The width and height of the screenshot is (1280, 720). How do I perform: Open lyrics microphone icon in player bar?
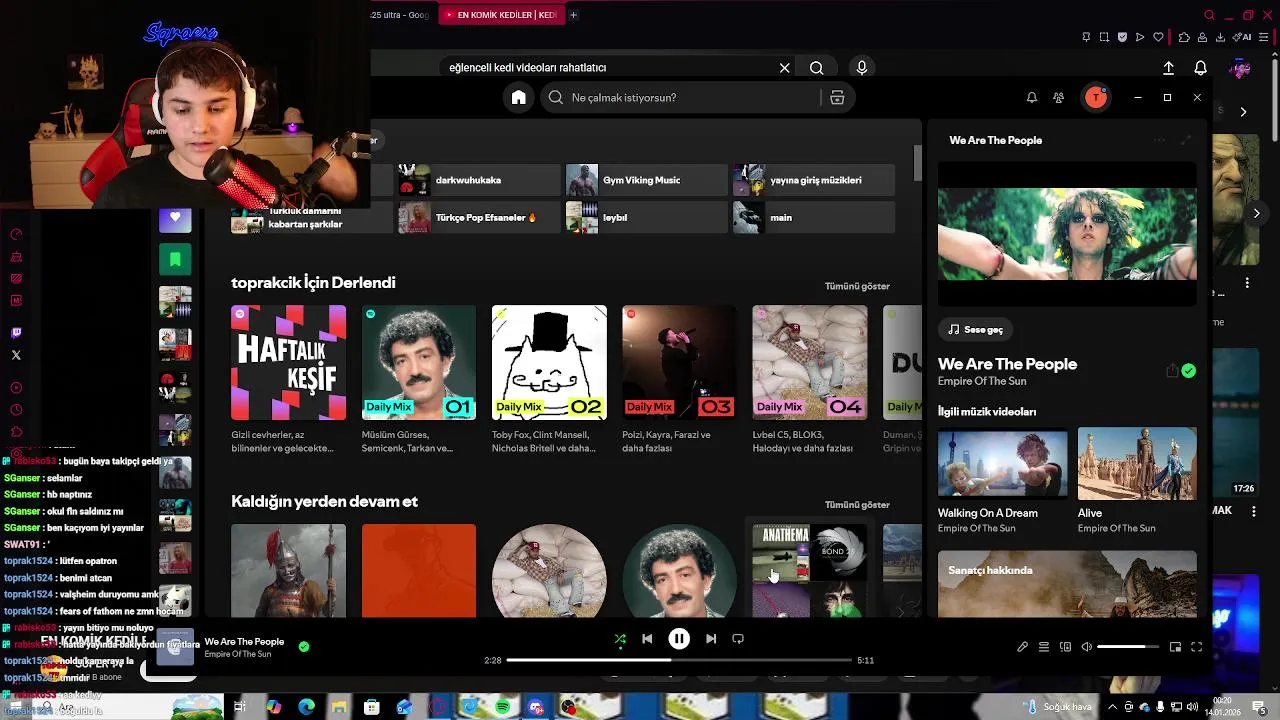[x=1022, y=647]
